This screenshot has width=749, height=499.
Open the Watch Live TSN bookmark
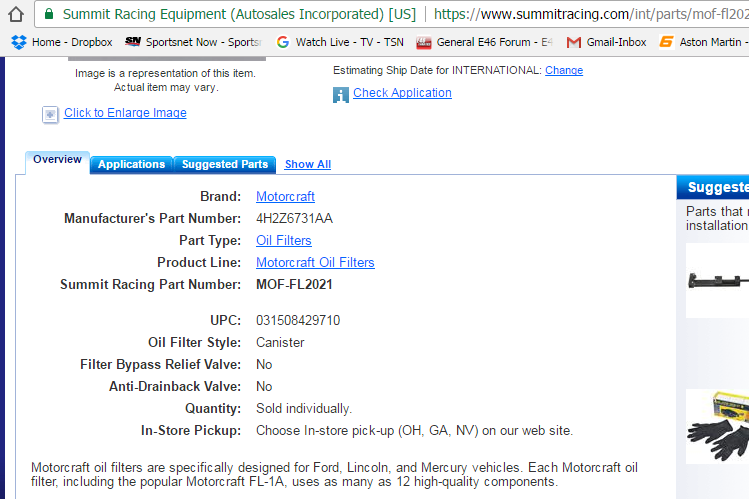click(x=338, y=42)
